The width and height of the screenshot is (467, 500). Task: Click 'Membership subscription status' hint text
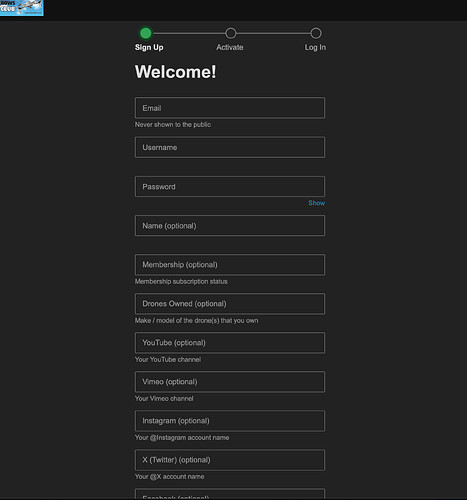click(x=181, y=282)
